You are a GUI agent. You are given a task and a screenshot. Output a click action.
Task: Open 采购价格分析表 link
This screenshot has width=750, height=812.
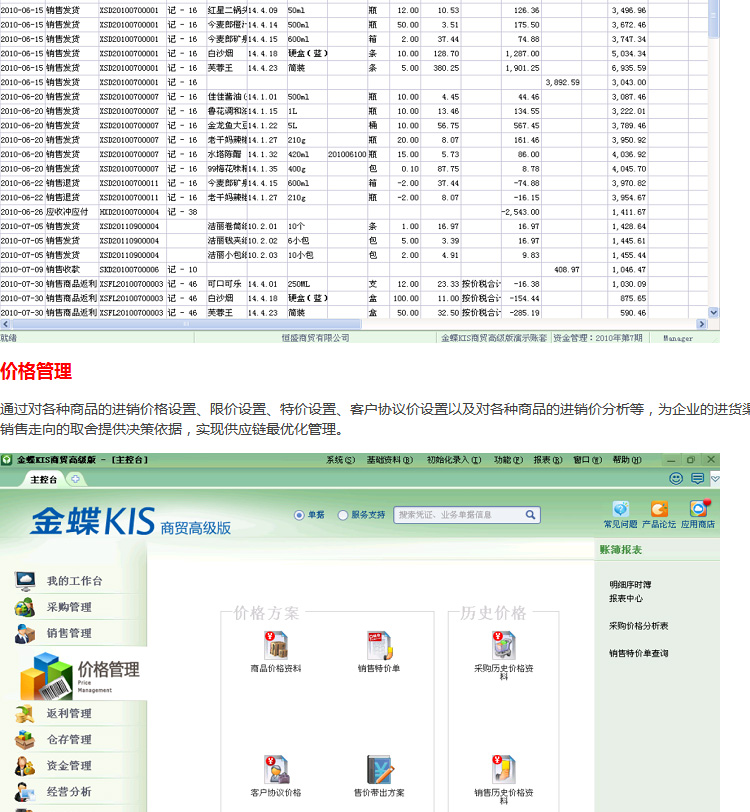point(638,626)
